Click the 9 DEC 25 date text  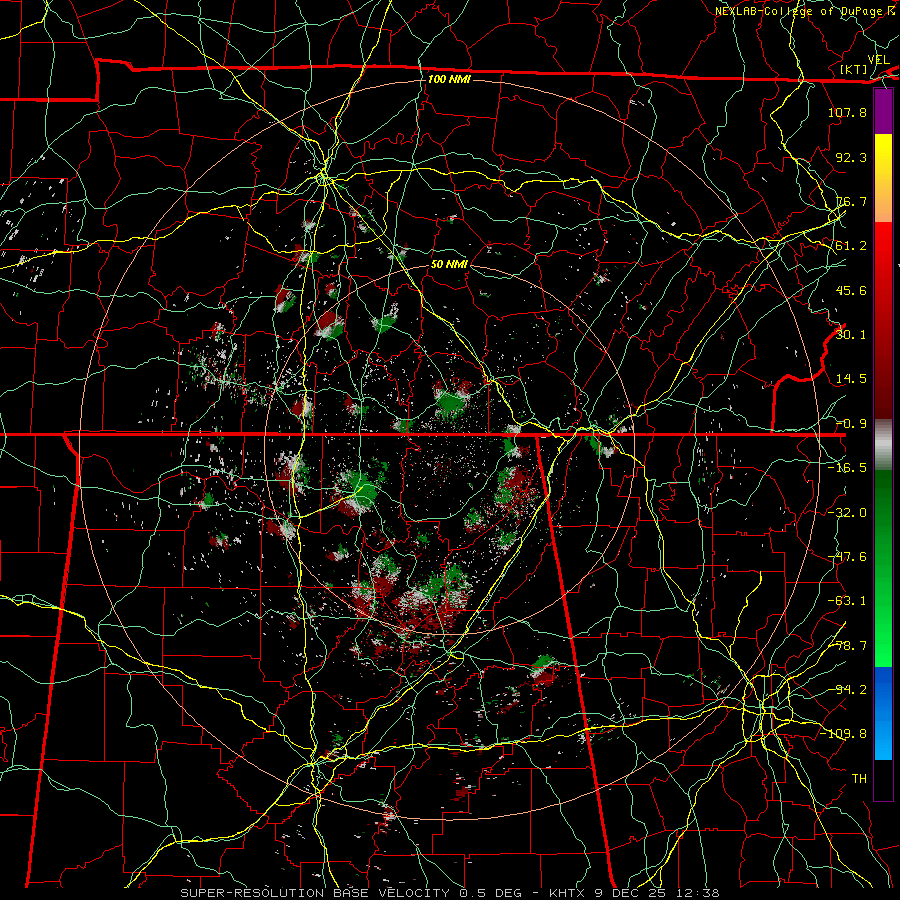pos(632,893)
